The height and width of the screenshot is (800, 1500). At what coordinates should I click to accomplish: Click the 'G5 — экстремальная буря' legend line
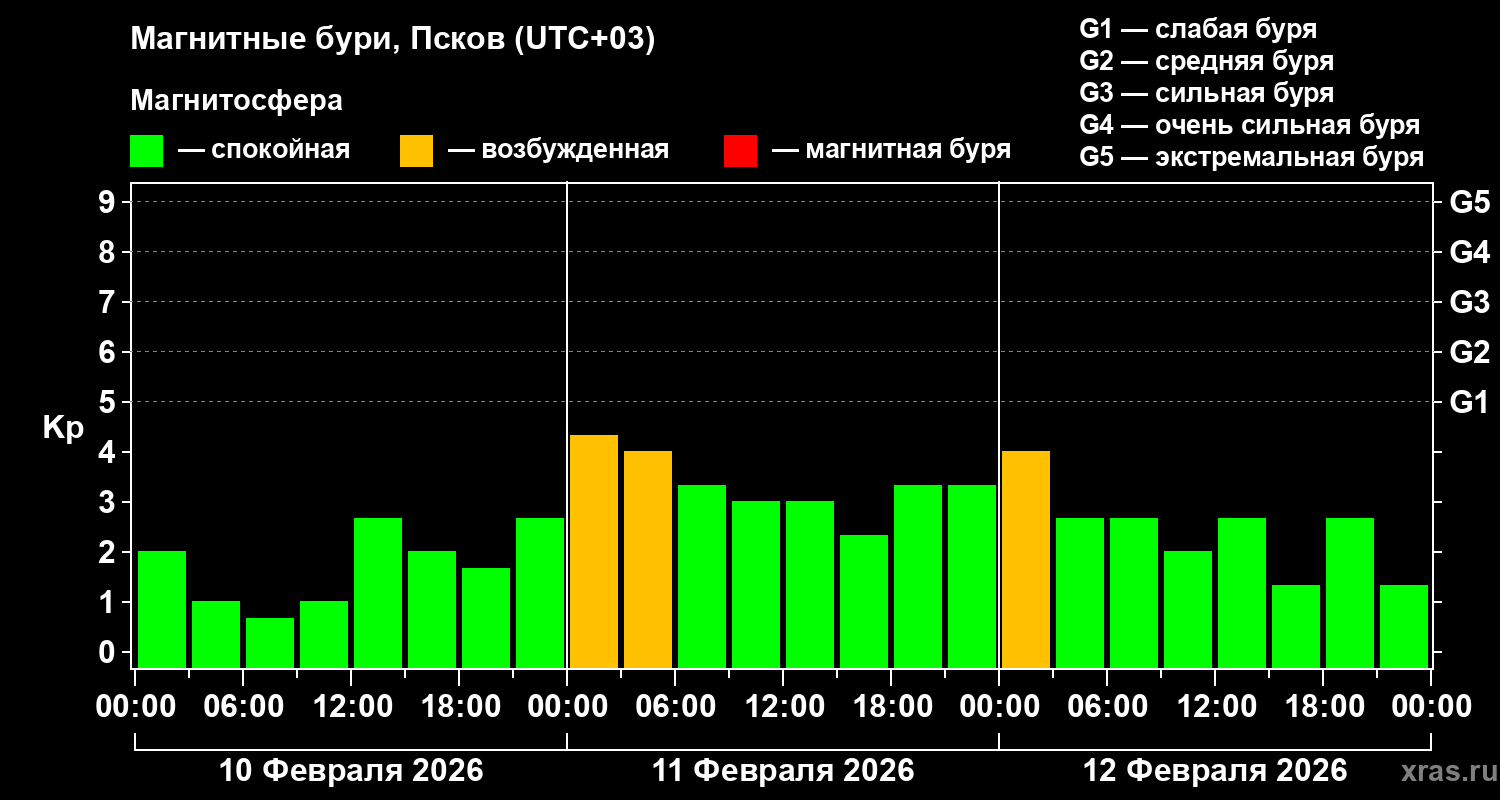(x=1252, y=157)
